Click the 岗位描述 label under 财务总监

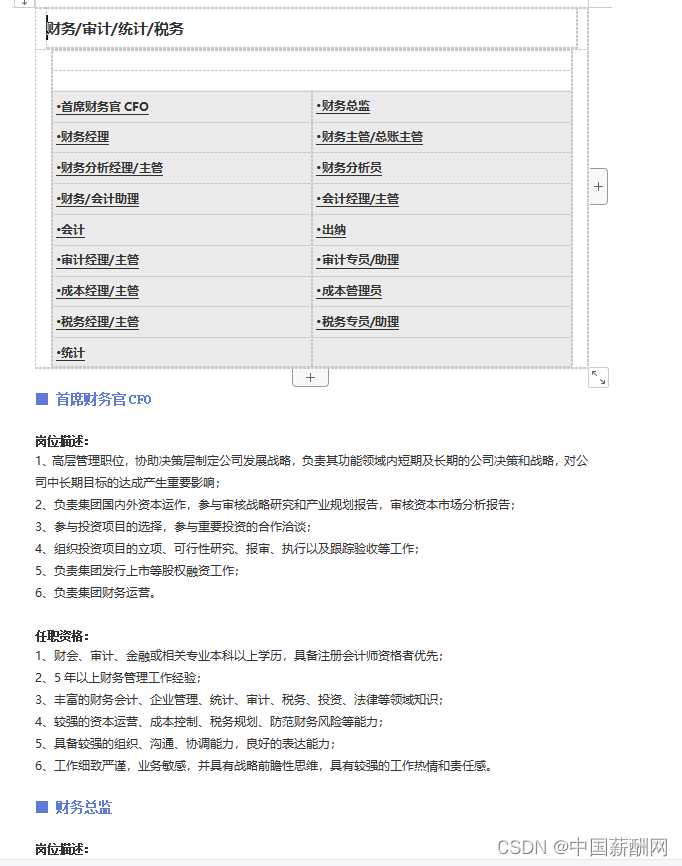click(62, 849)
